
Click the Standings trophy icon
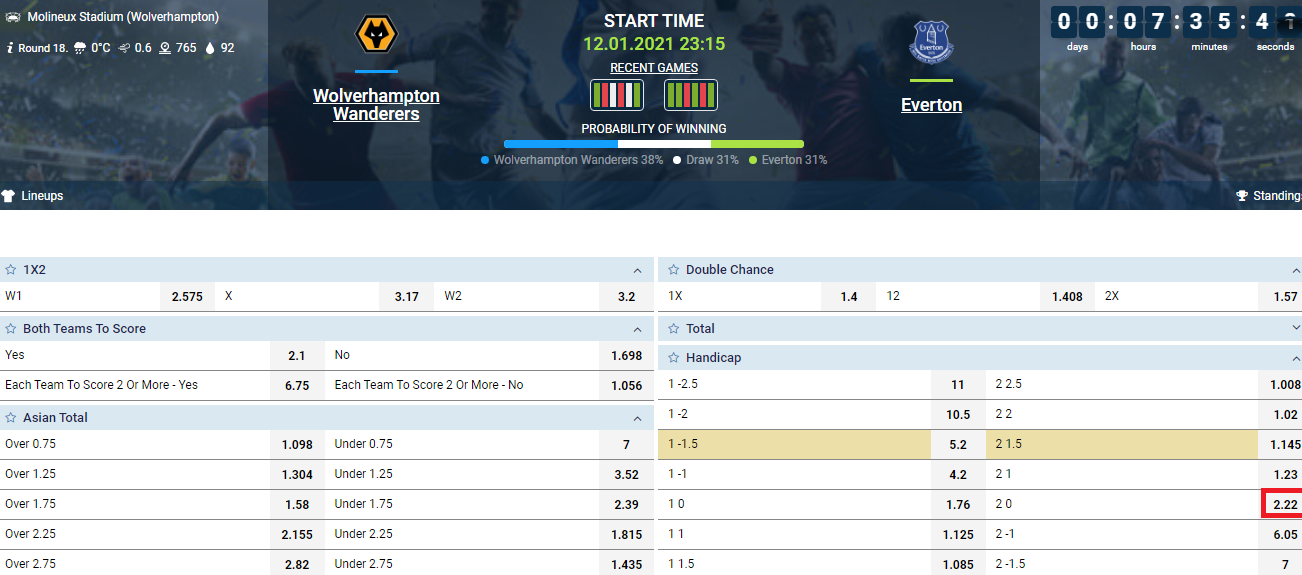(x=1242, y=196)
